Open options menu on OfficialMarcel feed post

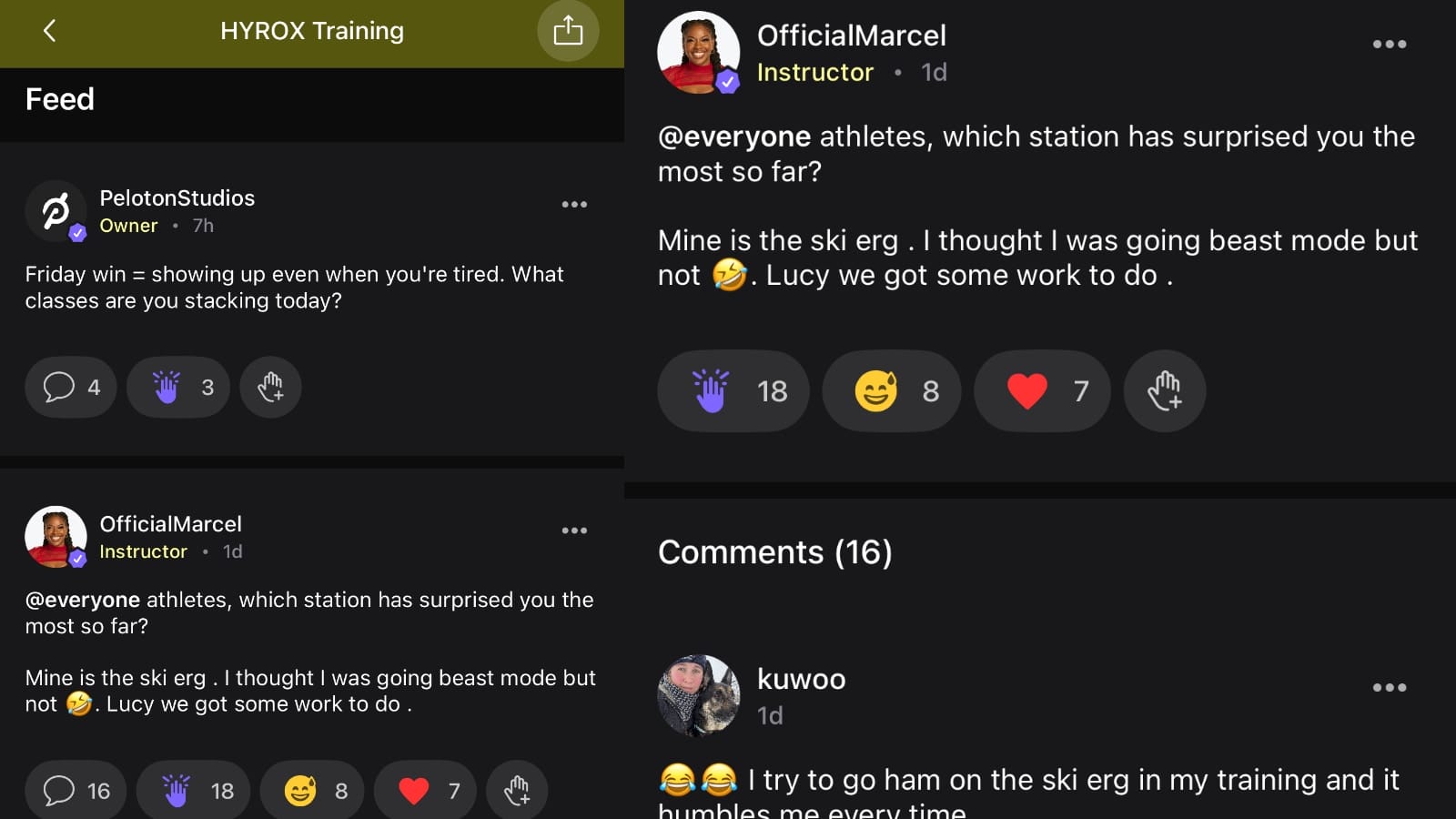pyautogui.click(x=574, y=531)
